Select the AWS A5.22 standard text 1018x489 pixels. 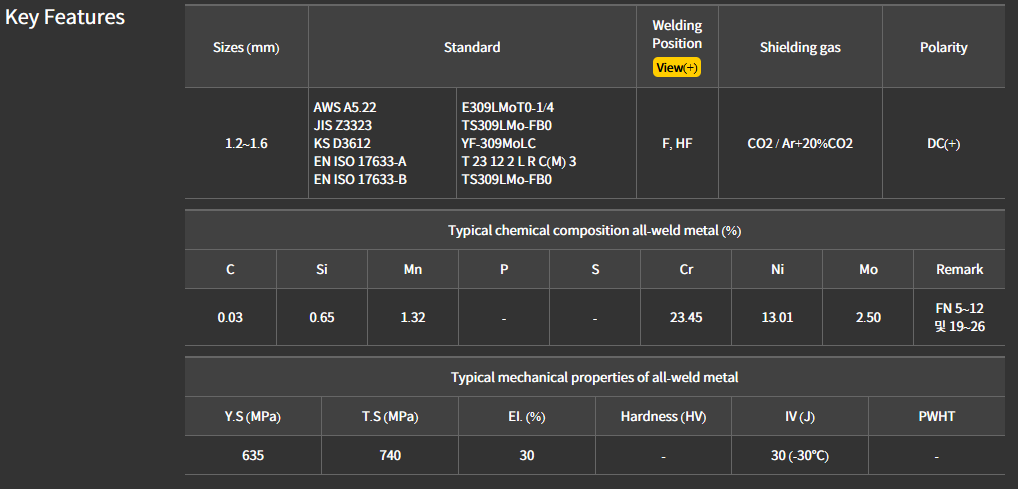(x=345, y=107)
